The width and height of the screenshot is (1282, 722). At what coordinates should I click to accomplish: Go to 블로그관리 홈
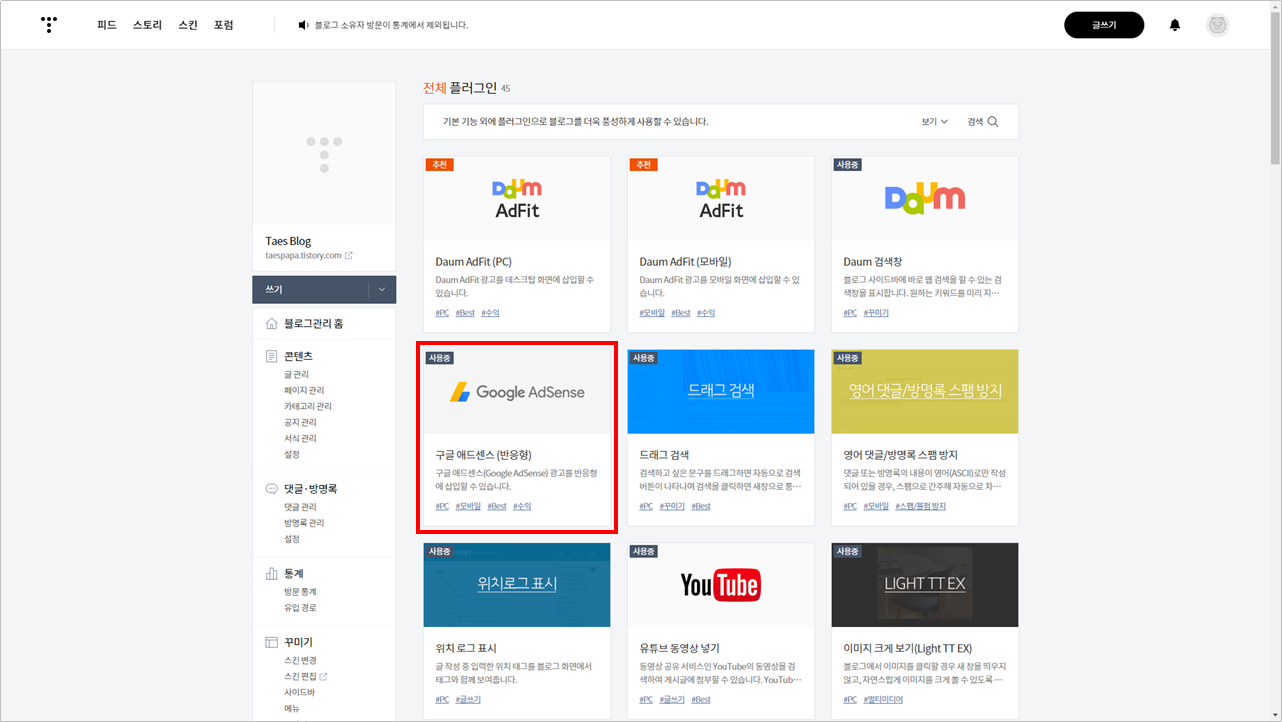(314, 324)
